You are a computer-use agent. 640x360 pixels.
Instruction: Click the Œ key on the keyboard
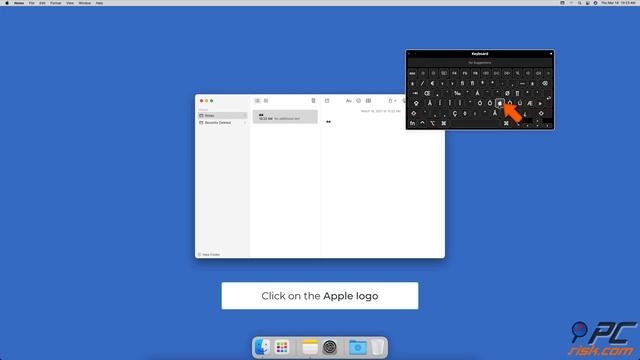pyautogui.click(x=427, y=93)
